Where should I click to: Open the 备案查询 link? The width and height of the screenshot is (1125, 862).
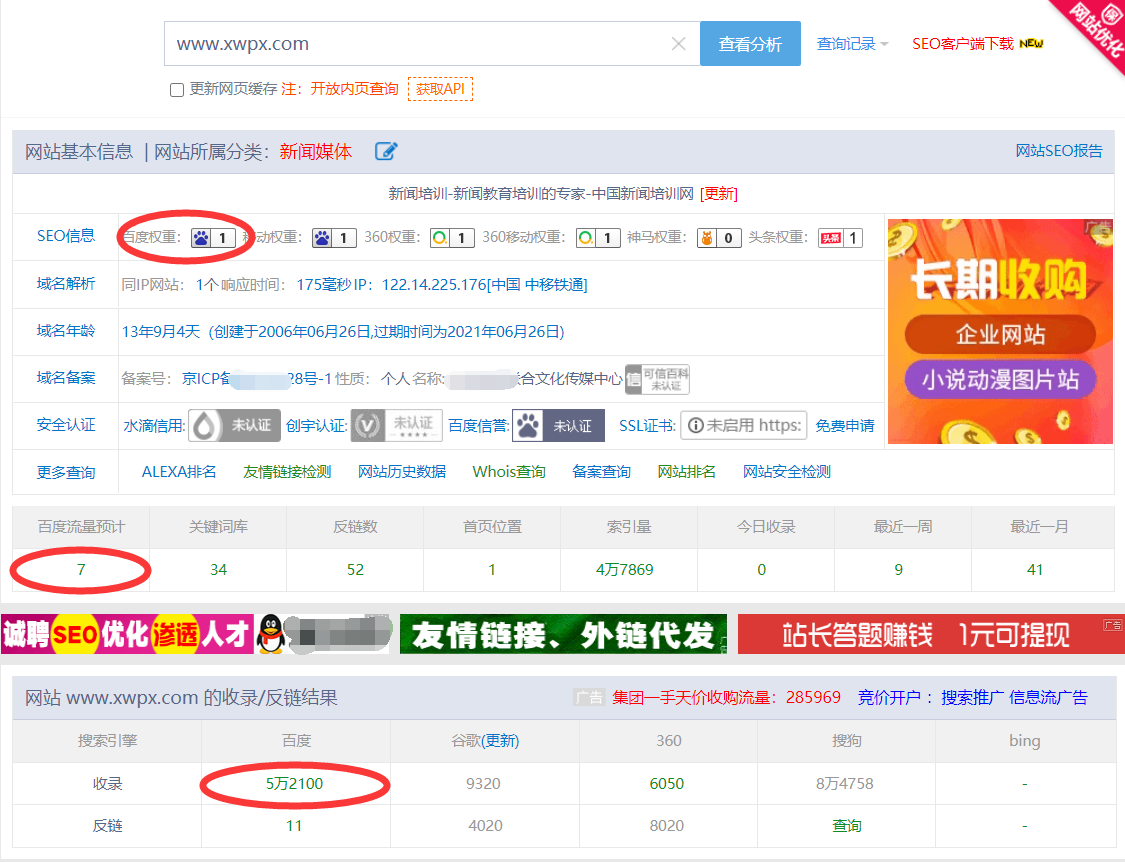tap(601, 472)
